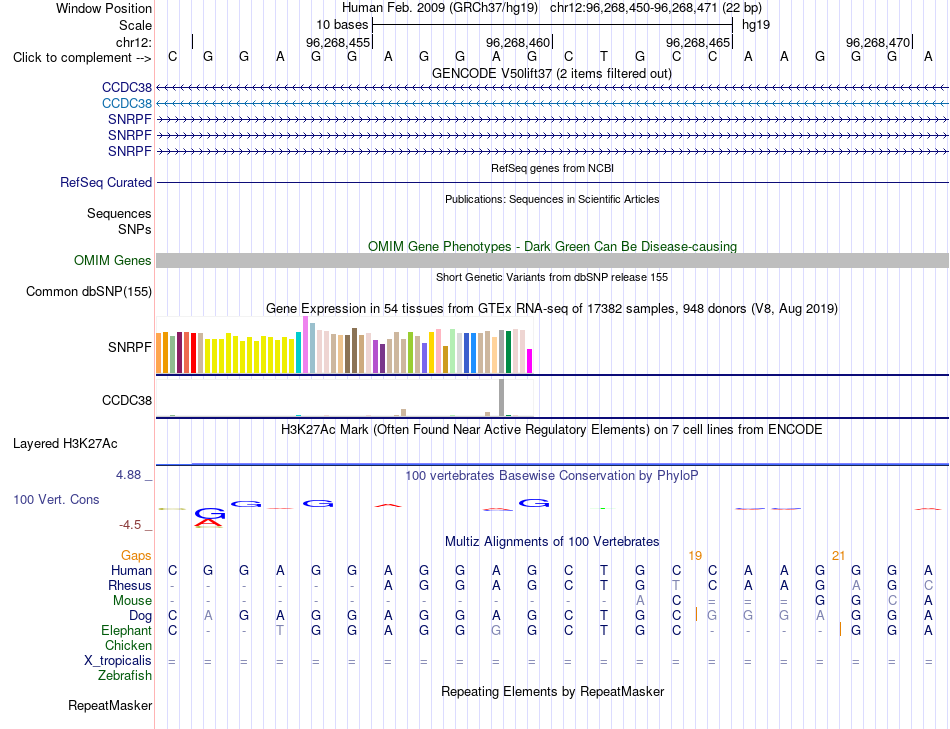Click the light blue CCDC38 transcript label

(x=127, y=104)
